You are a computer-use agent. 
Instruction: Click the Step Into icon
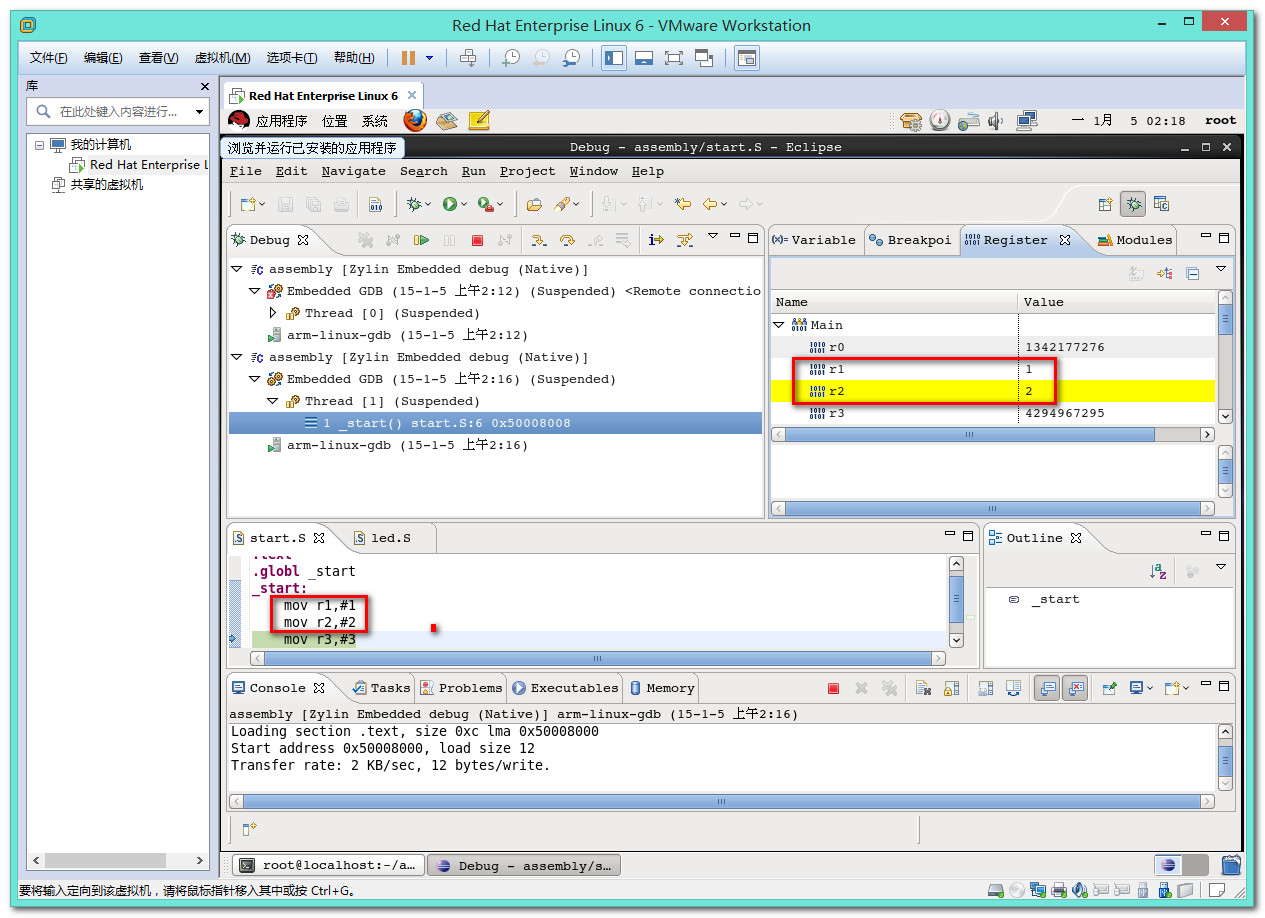(538, 240)
